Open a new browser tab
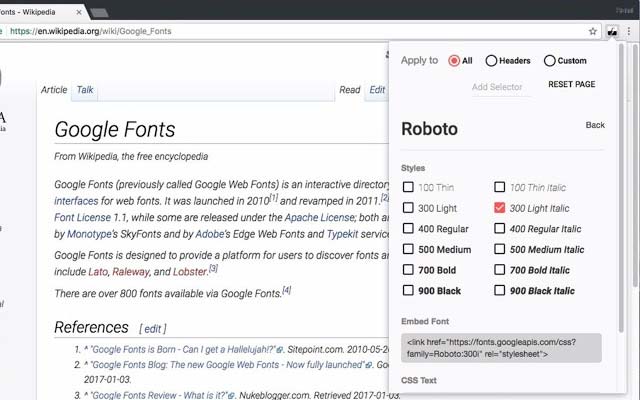Image resolution: width=640 pixels, height=400 pixels. pos(100,12)
